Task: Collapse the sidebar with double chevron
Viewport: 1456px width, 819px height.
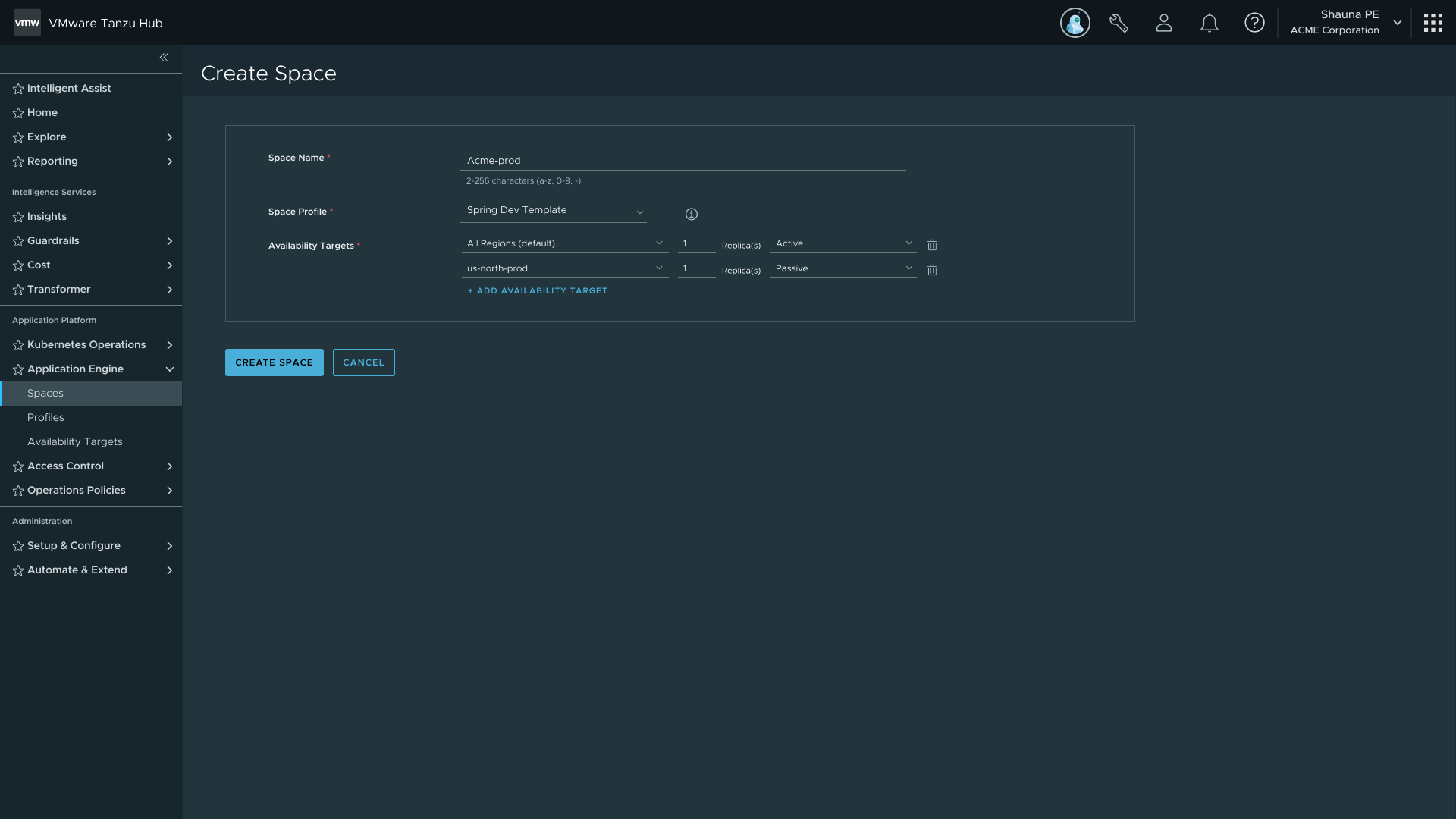Action: [164, 58]
